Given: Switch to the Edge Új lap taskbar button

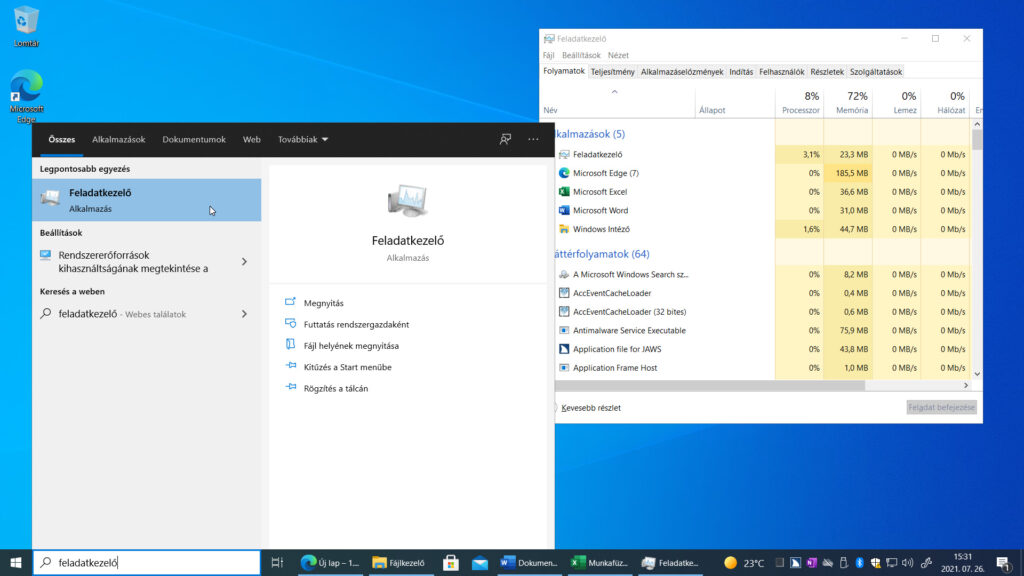Looking at the screenshot, I should pos(330,562).
